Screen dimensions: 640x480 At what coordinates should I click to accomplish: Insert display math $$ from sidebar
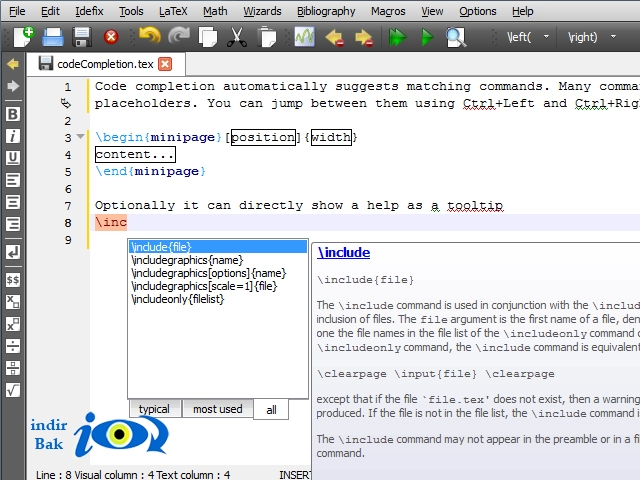click(13, 280)
